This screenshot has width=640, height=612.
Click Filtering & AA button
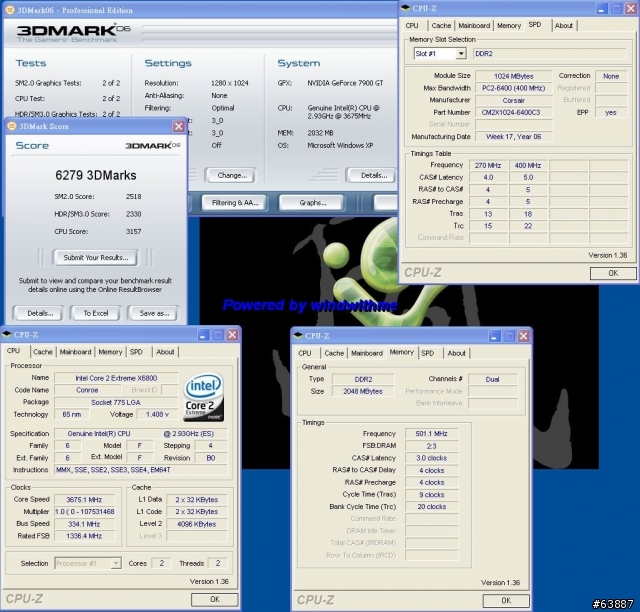235,203
